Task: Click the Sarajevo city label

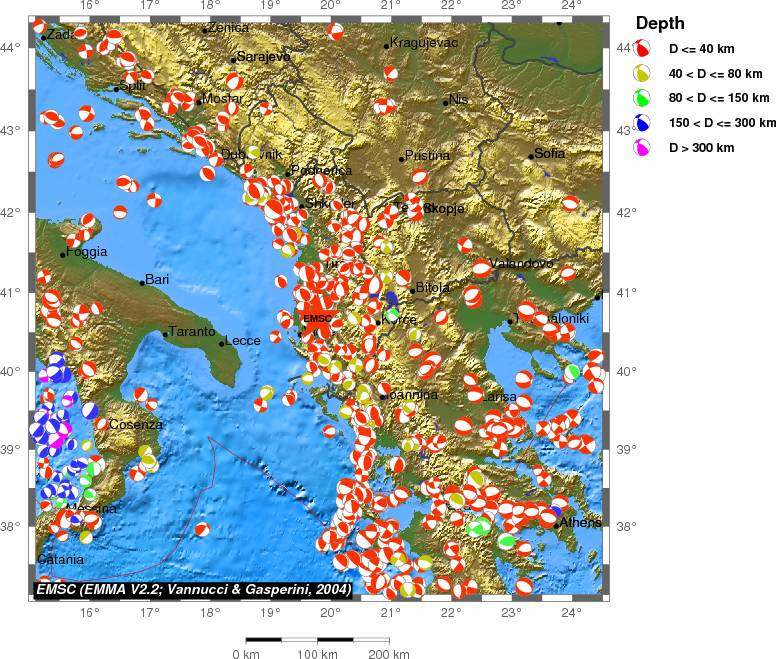Action: [264, 57]
